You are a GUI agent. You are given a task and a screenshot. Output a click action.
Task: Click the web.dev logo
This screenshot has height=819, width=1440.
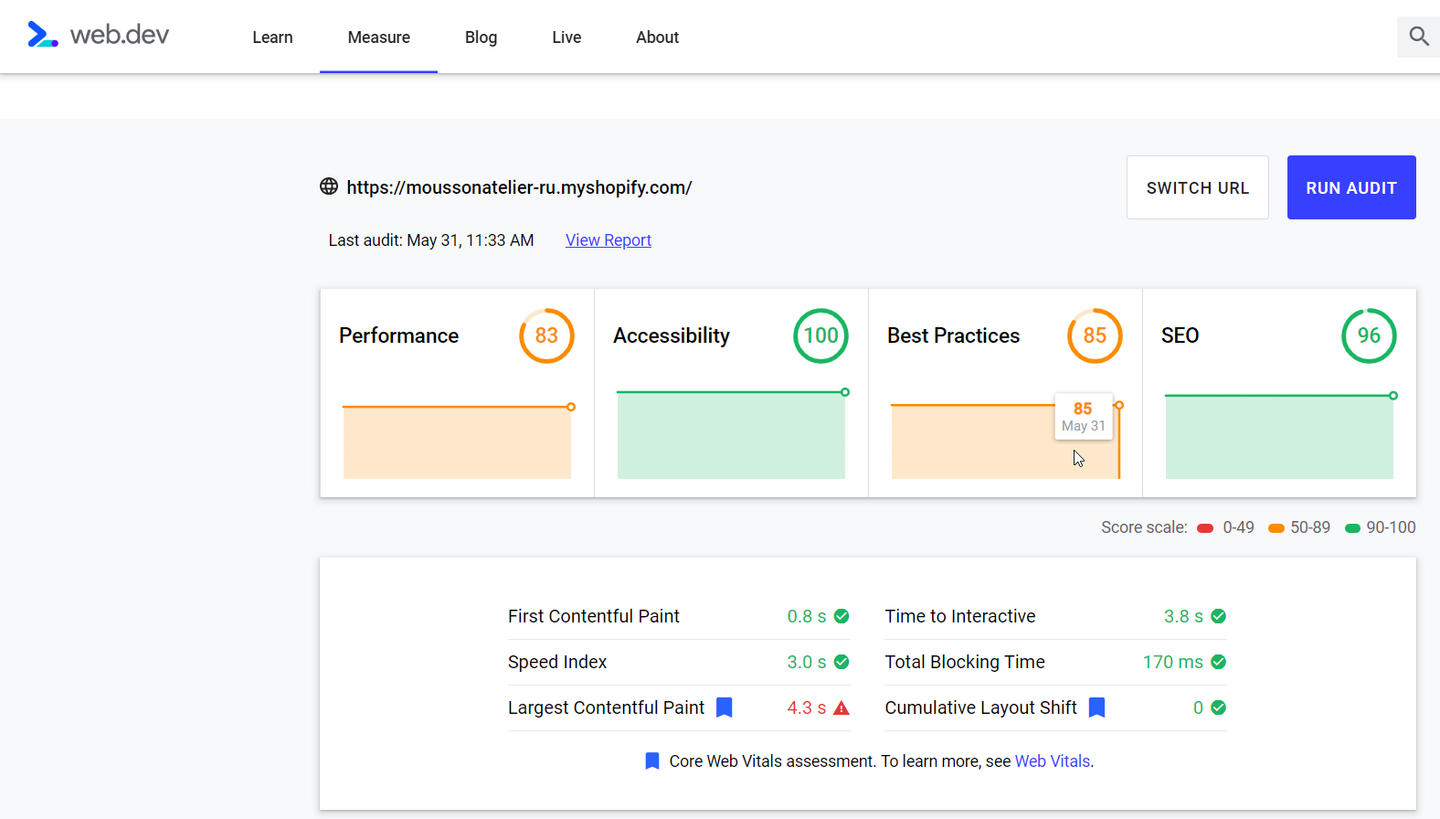98,35
